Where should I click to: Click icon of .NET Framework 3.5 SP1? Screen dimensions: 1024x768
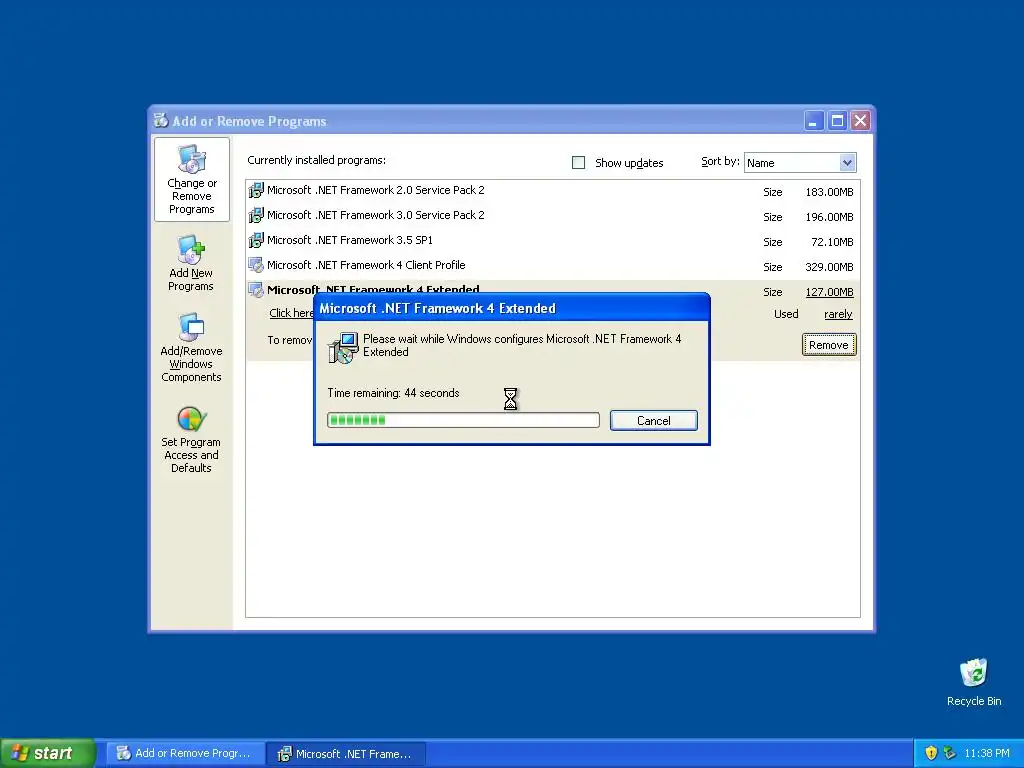coord(256,240)
